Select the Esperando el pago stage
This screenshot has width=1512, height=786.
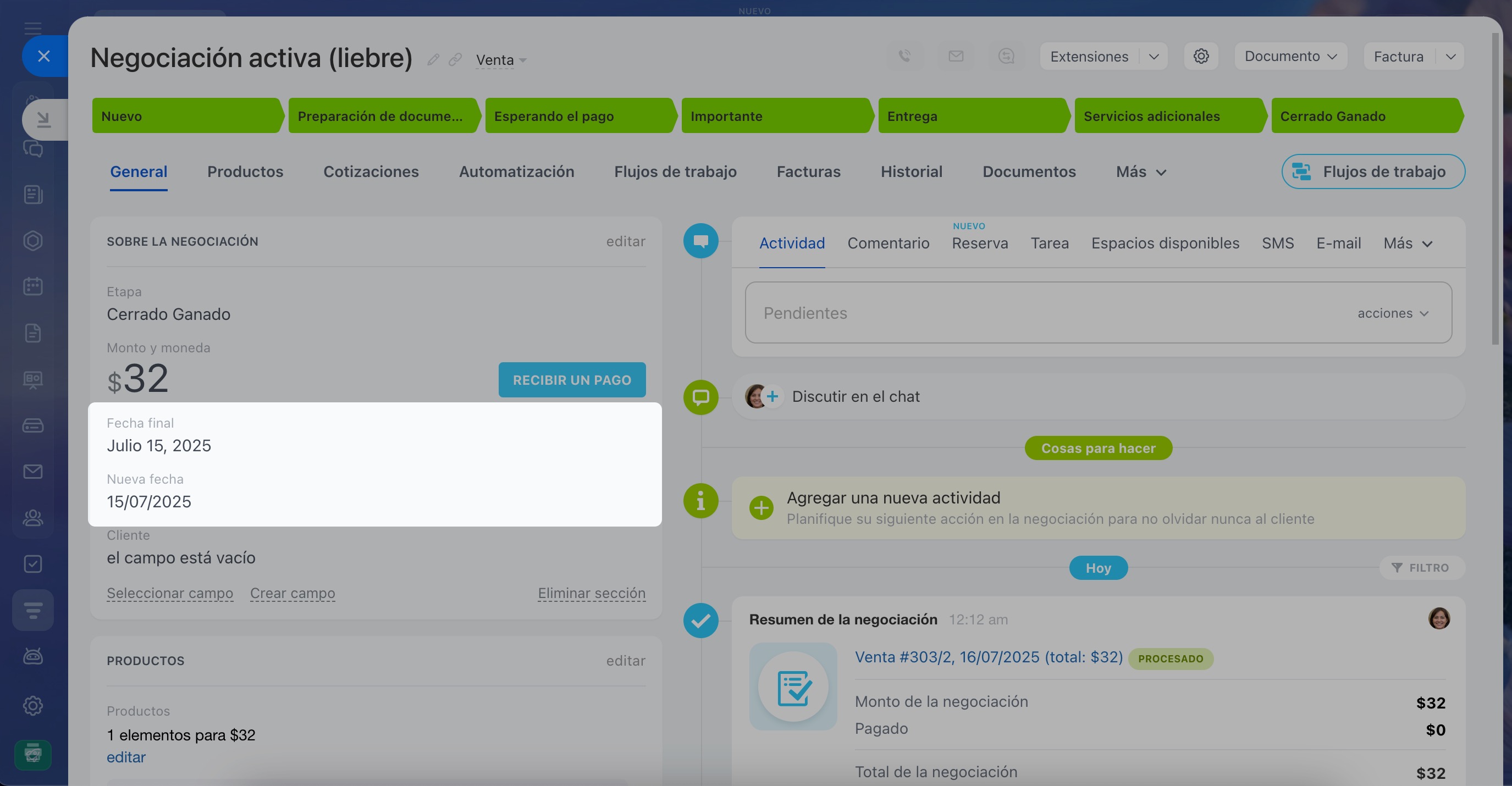pos(581,116)
